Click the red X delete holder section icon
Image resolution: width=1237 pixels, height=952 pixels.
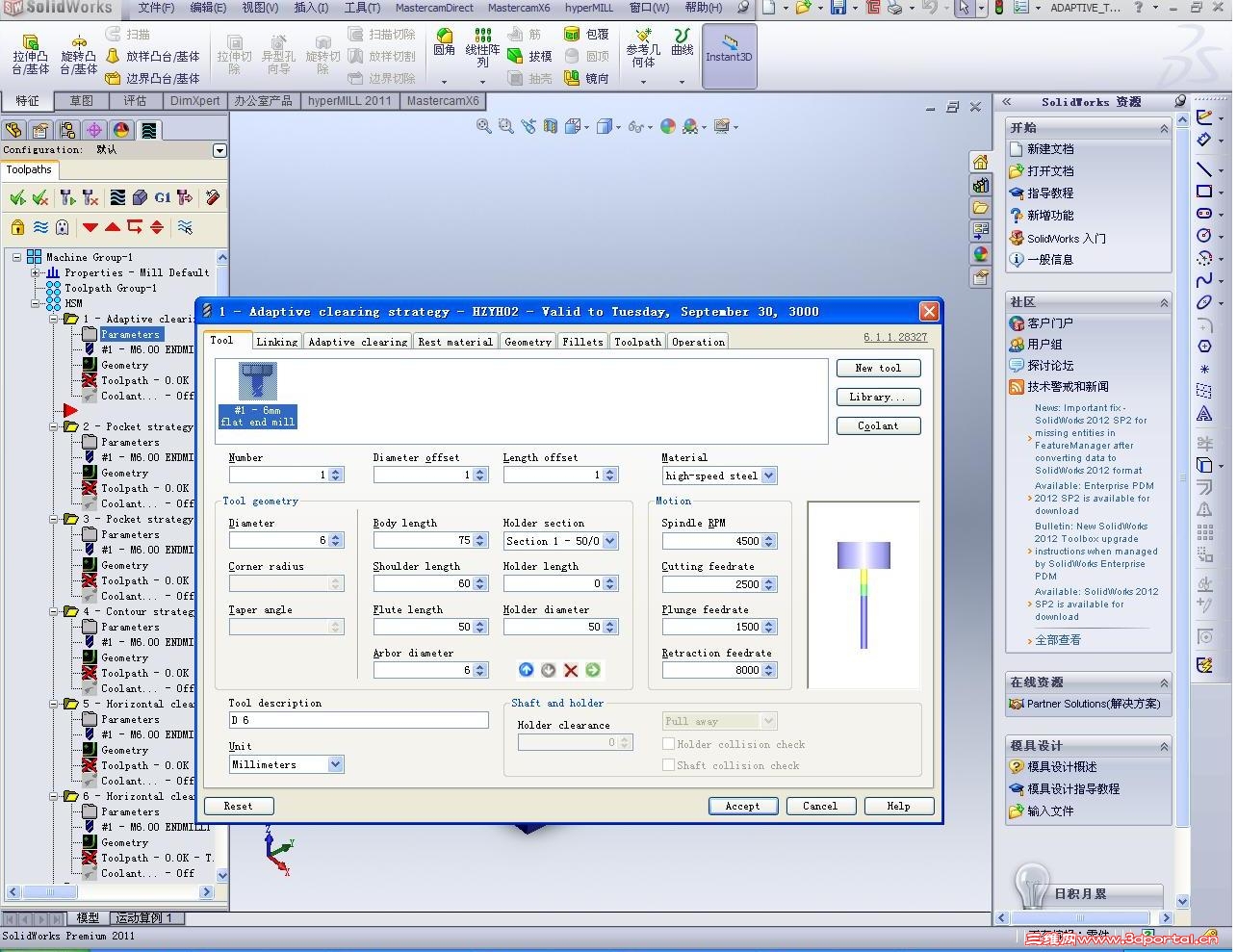571,670
